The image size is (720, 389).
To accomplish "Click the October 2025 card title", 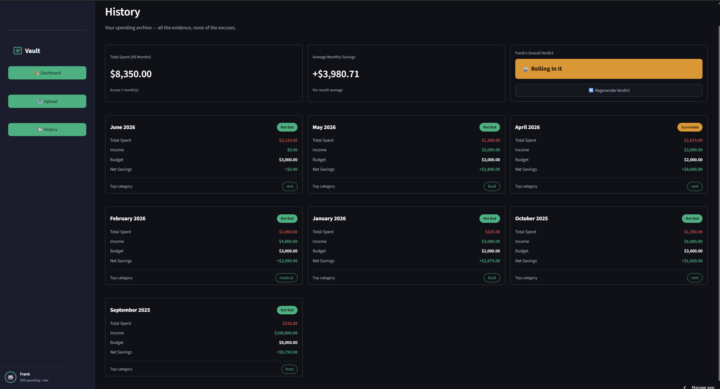I will tap(531, 219).
